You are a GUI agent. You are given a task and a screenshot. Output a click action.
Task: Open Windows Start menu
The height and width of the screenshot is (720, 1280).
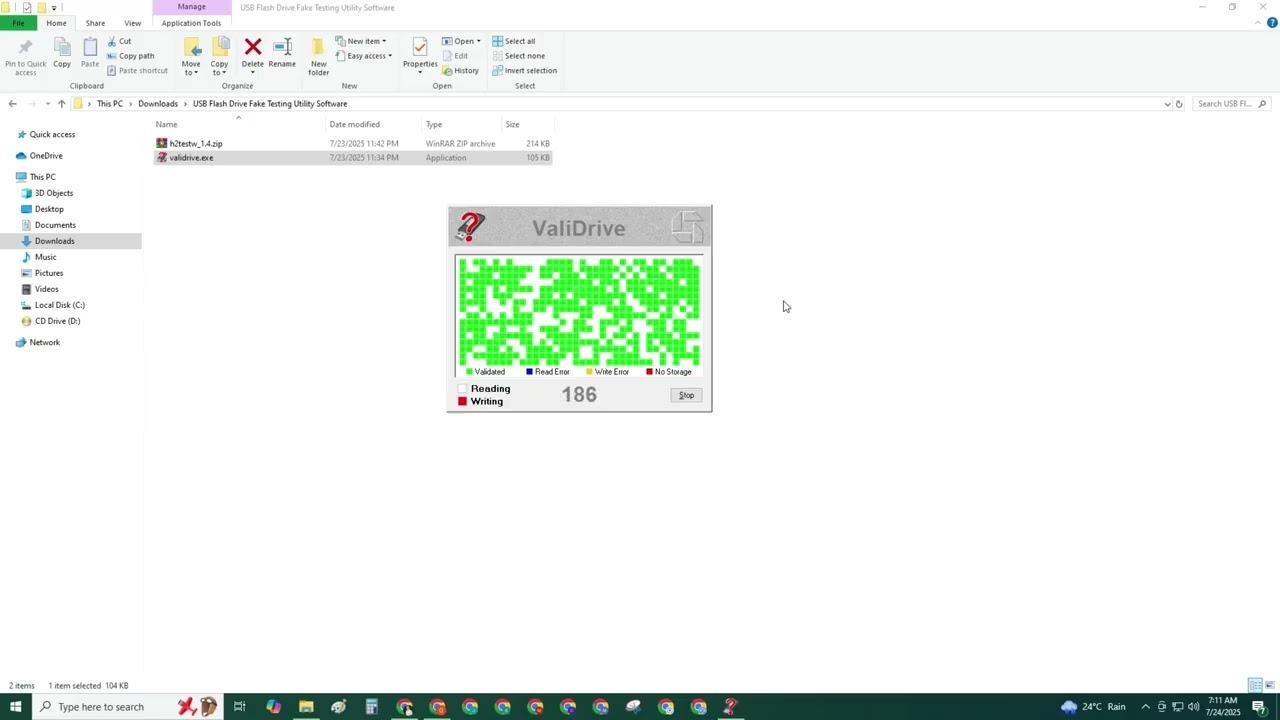coord(15,707)
